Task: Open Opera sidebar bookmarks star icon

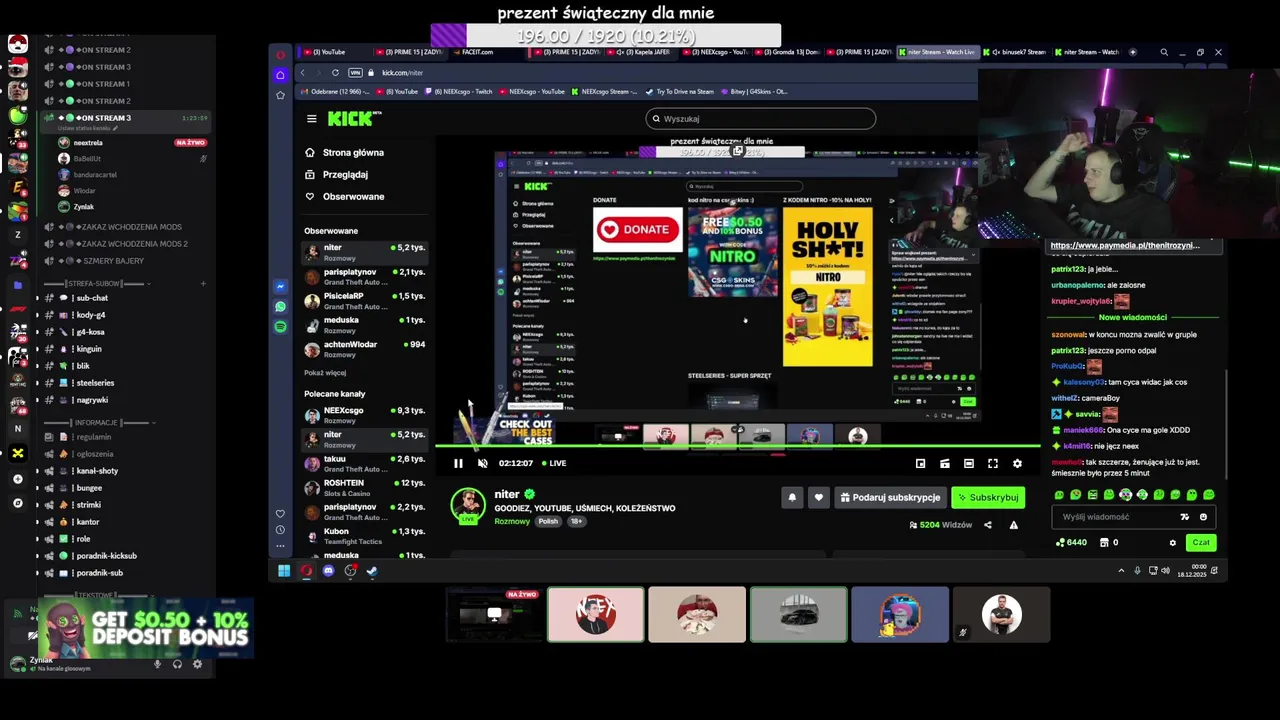Action: tap(280, 95)
